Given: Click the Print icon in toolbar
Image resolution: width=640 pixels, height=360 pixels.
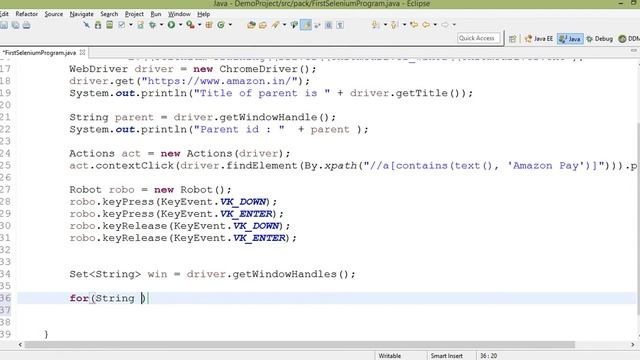Looking at the screenshot, I should (26, 25).
